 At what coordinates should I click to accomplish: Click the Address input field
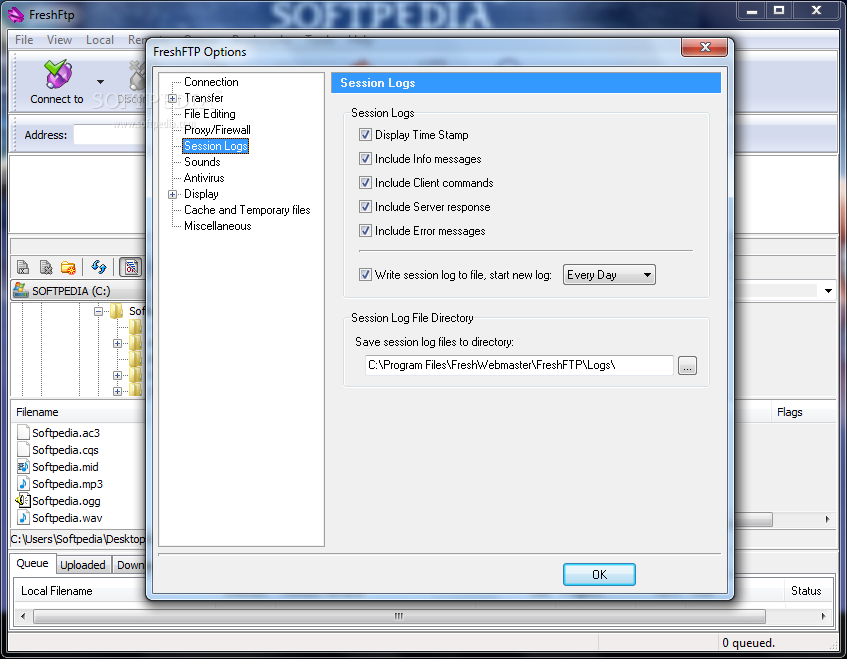click(110, 135)
